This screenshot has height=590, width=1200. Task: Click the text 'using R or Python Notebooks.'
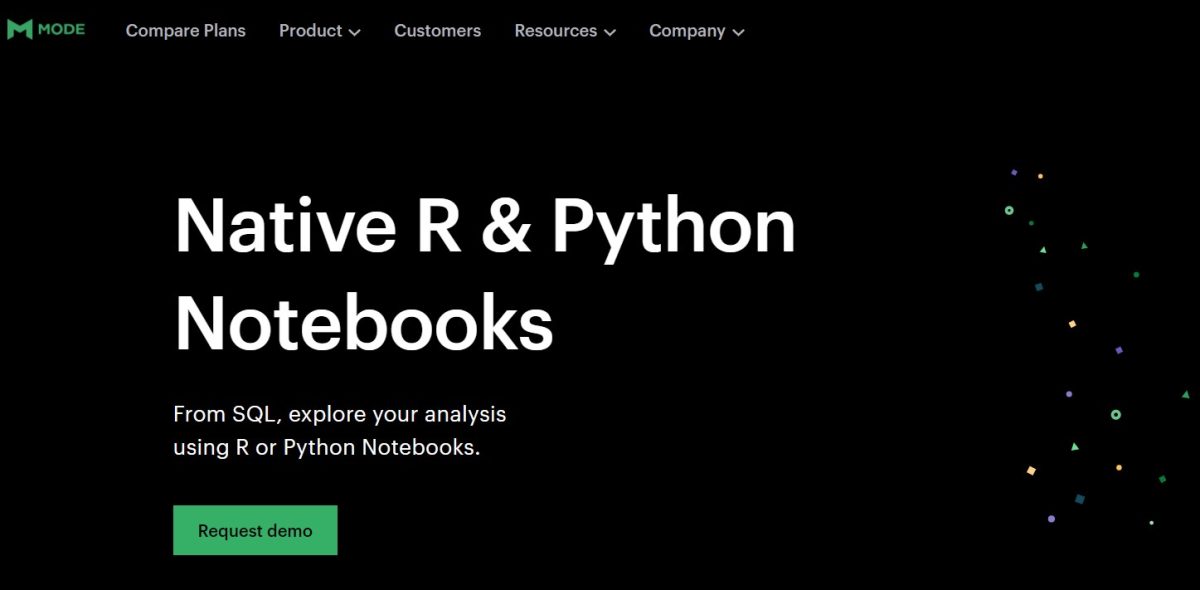pos(327,447)
